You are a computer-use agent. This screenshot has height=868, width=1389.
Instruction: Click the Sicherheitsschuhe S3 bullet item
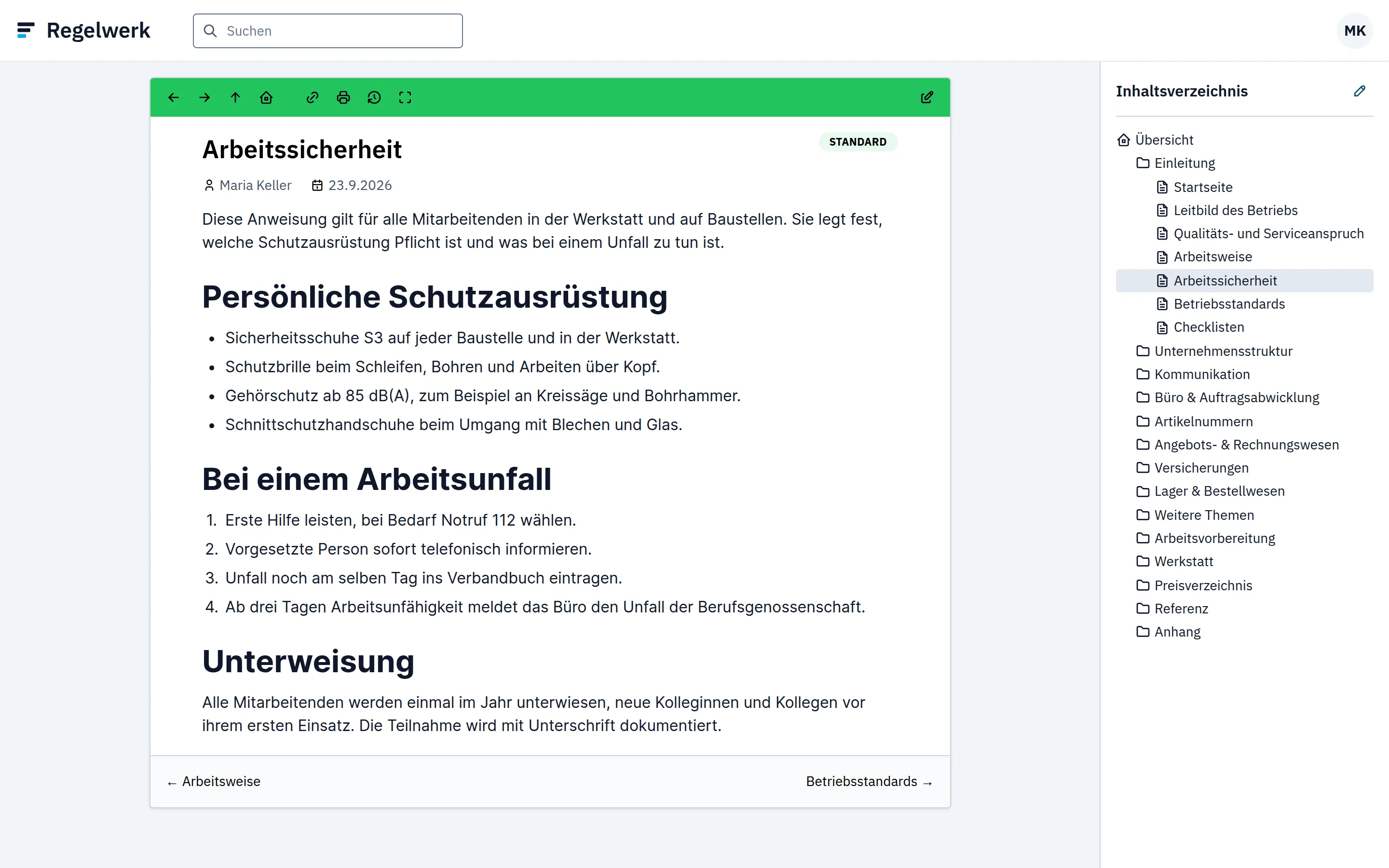[452, 338]
